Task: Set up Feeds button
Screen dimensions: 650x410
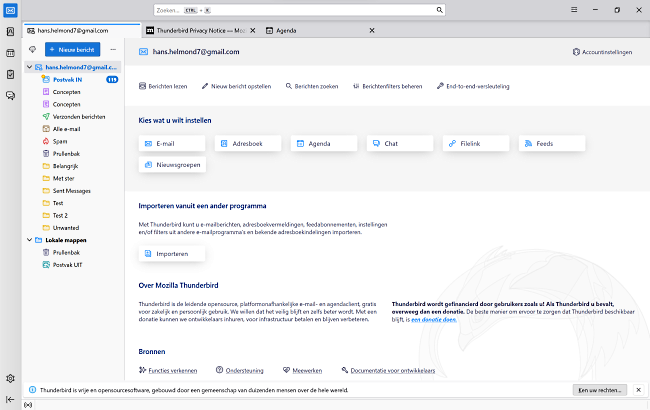Action: [552, 143]
